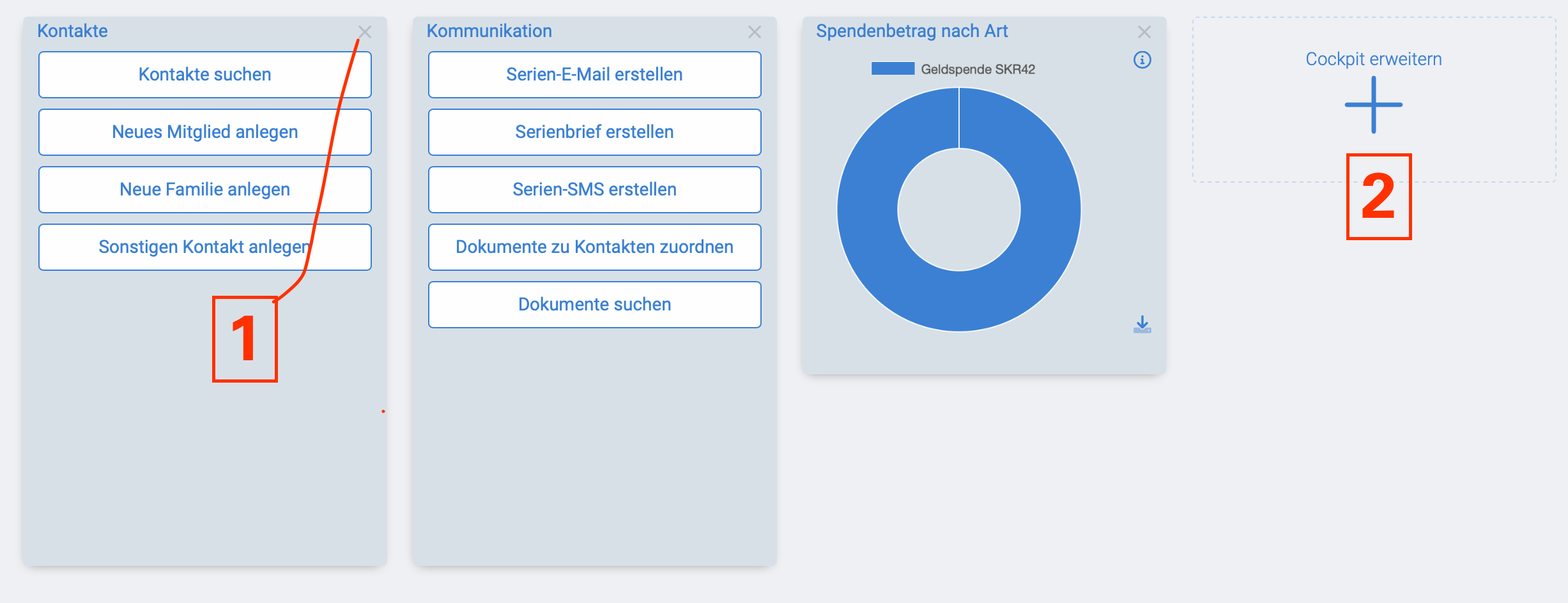Download the donation chart

pos(1142,324)
